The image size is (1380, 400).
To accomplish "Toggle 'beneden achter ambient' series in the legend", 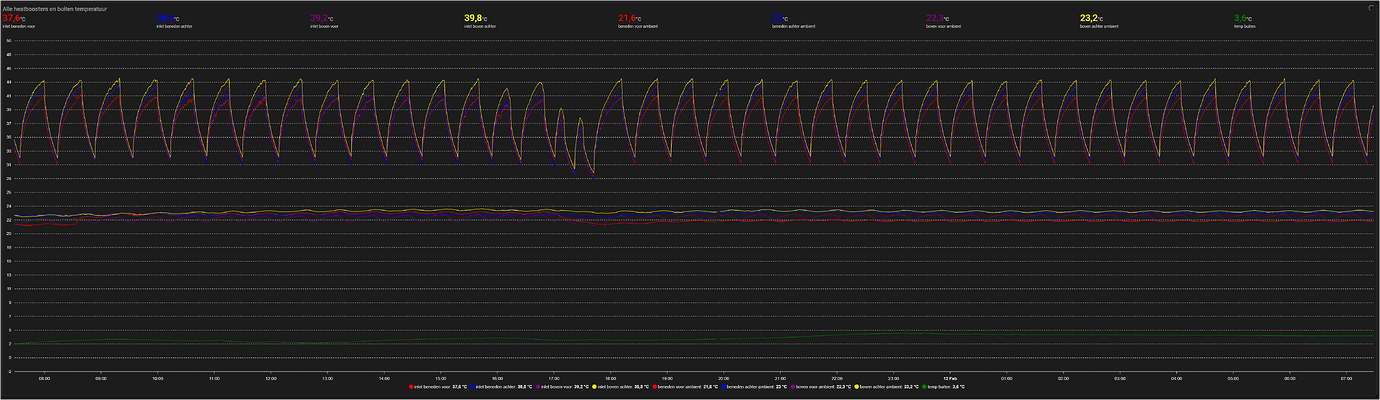I will tap(755, 386).
